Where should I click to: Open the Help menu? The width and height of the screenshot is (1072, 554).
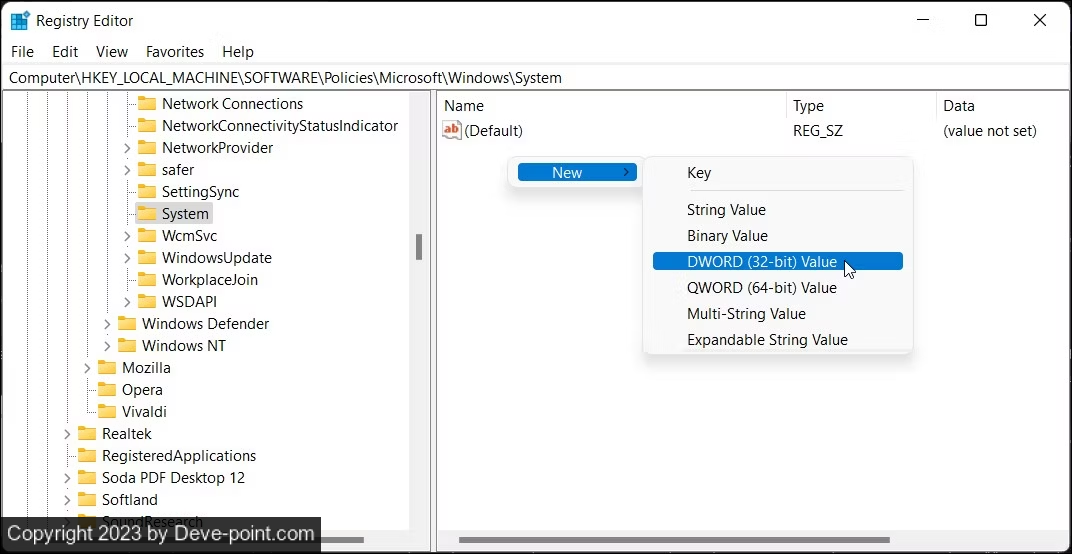(x=238, y=52)
